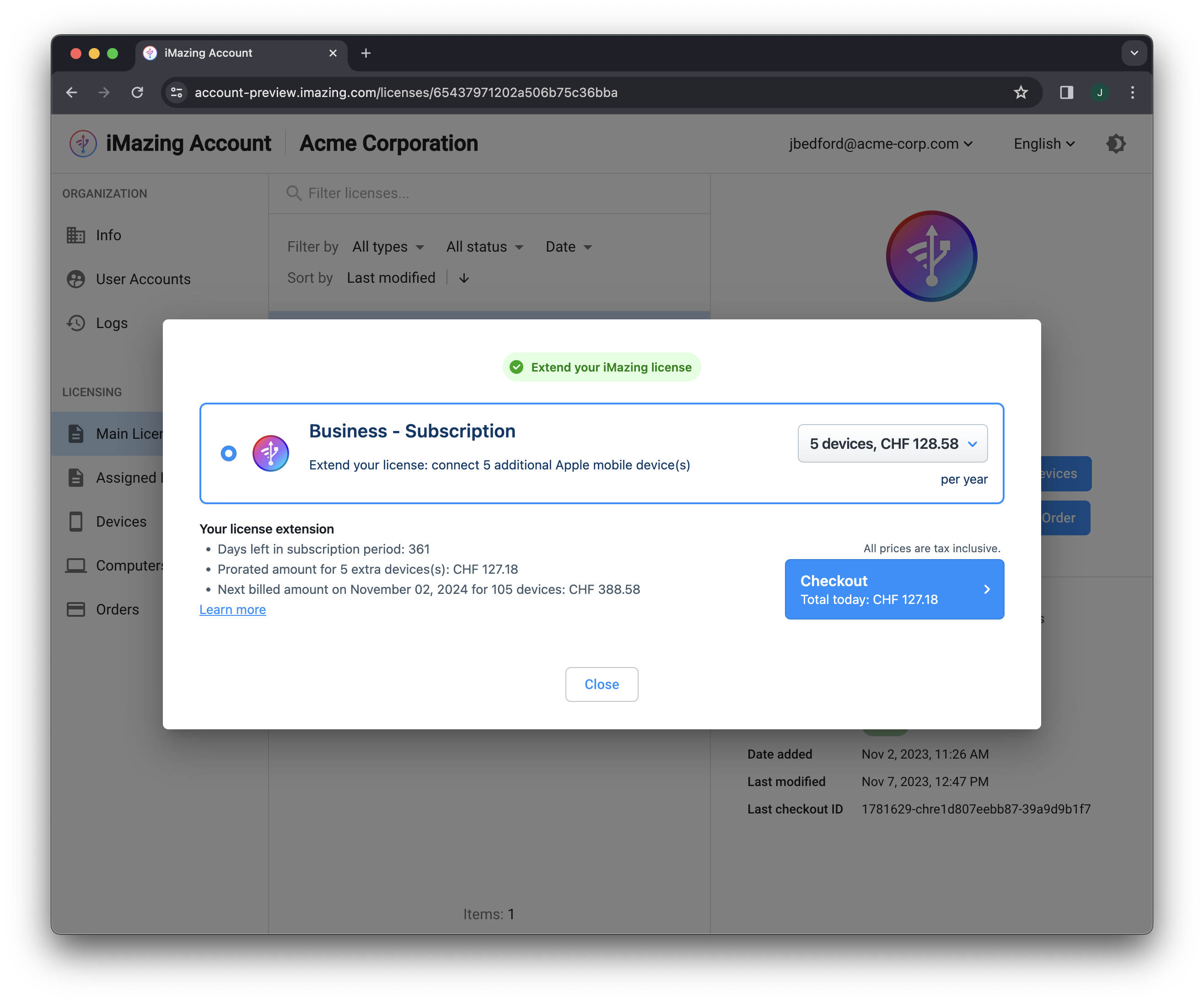Click the Learn more link
The image size is (1204, 1002).
click(x=232, y=610)
